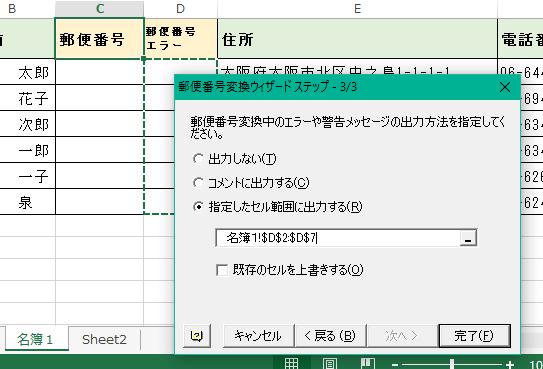
Task: Click the zoom out minus icon
Action: tap(395, 364)
